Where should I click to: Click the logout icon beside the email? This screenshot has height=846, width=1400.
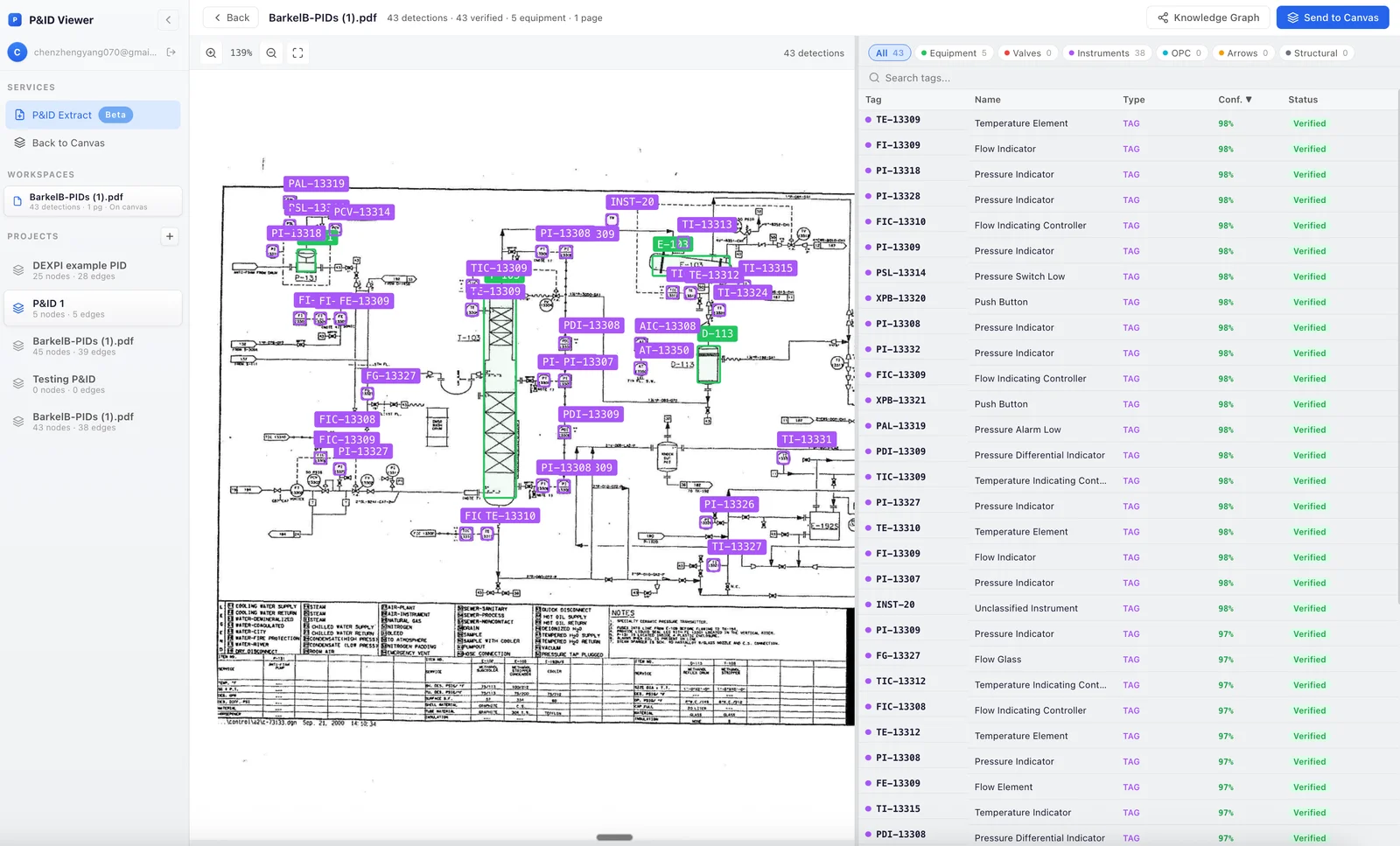click(x=171, y=52)
